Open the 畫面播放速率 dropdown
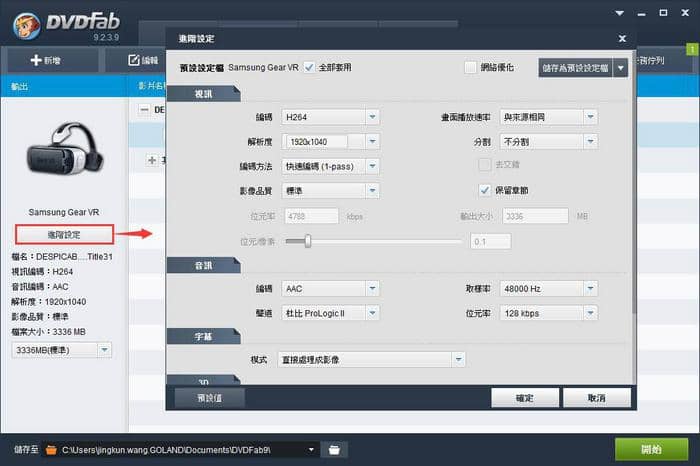The image size is (700, 466). 549,117
